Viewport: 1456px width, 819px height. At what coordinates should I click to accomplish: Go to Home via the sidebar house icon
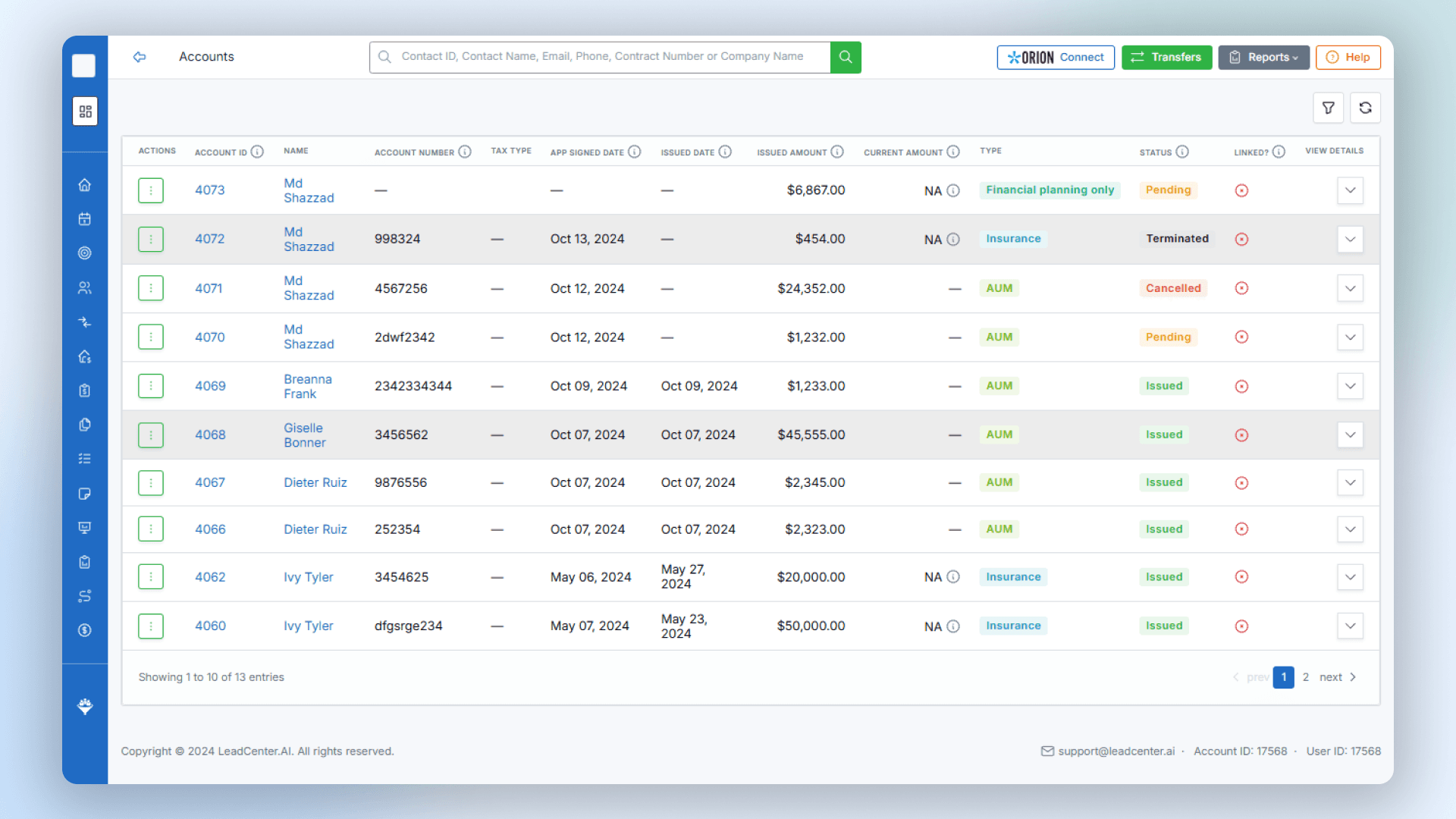(x=85, y=185)
